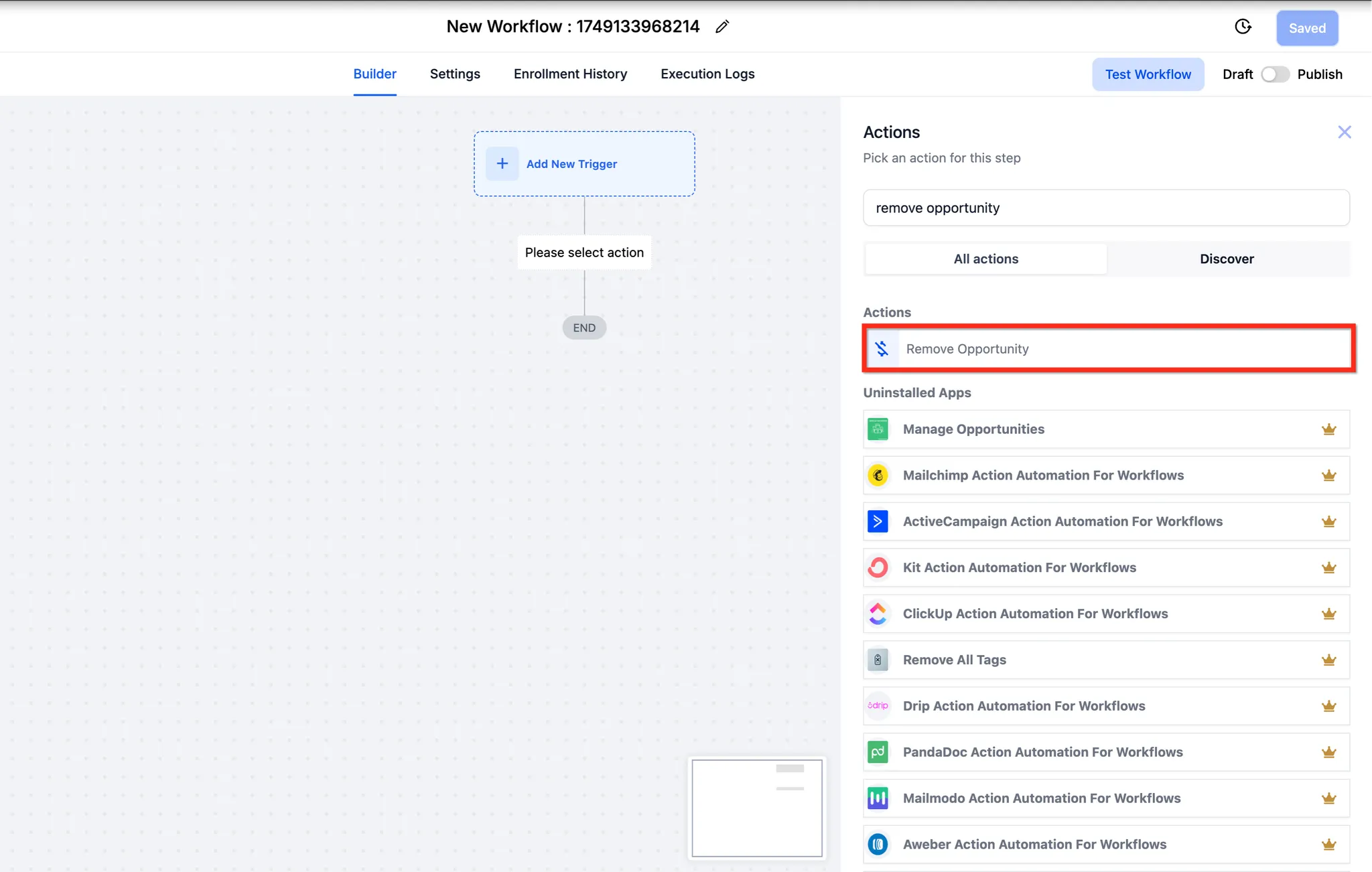
Task: Click crown icon on Kit row
Action: click(x=1329, y=567)
